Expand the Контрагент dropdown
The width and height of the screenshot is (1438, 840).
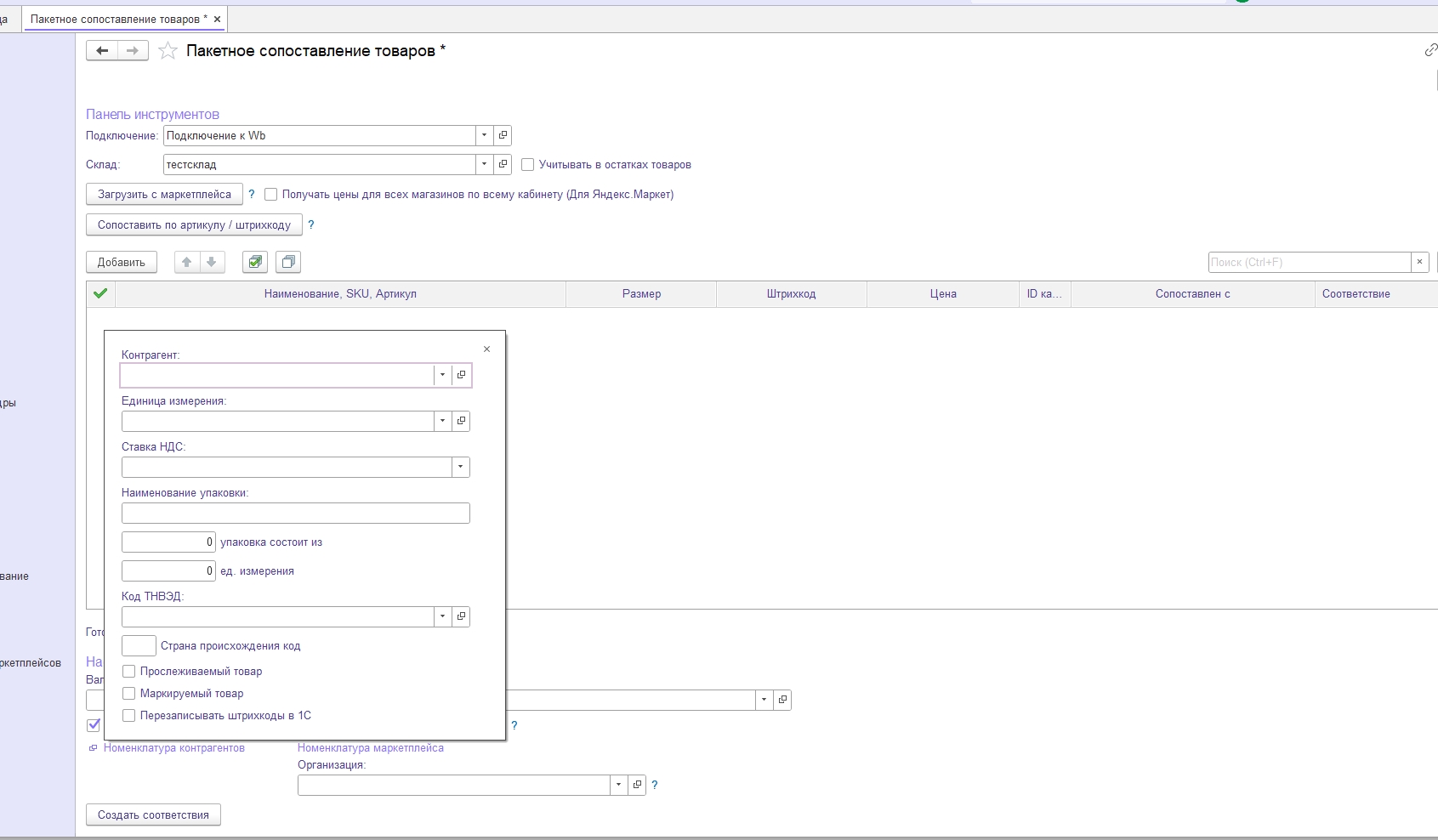pyautogui.click(x=442, y=375)
